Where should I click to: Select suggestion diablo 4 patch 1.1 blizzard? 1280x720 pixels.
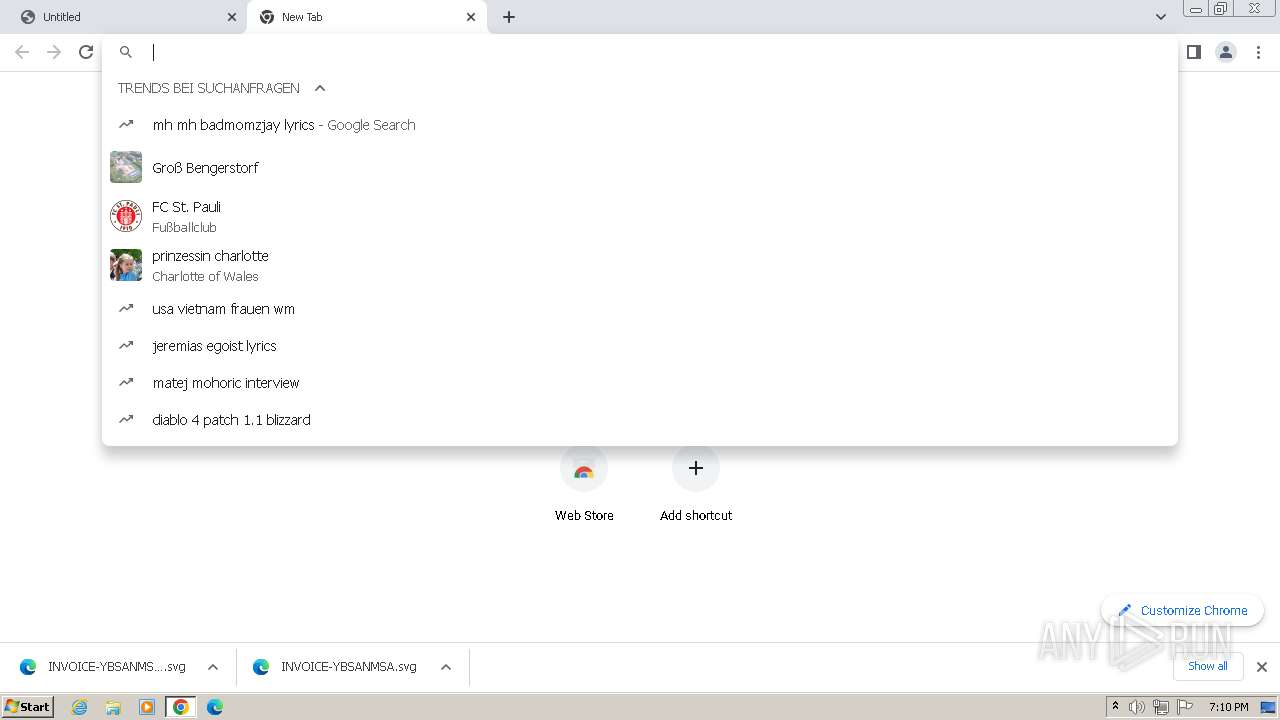click(640, 420)
